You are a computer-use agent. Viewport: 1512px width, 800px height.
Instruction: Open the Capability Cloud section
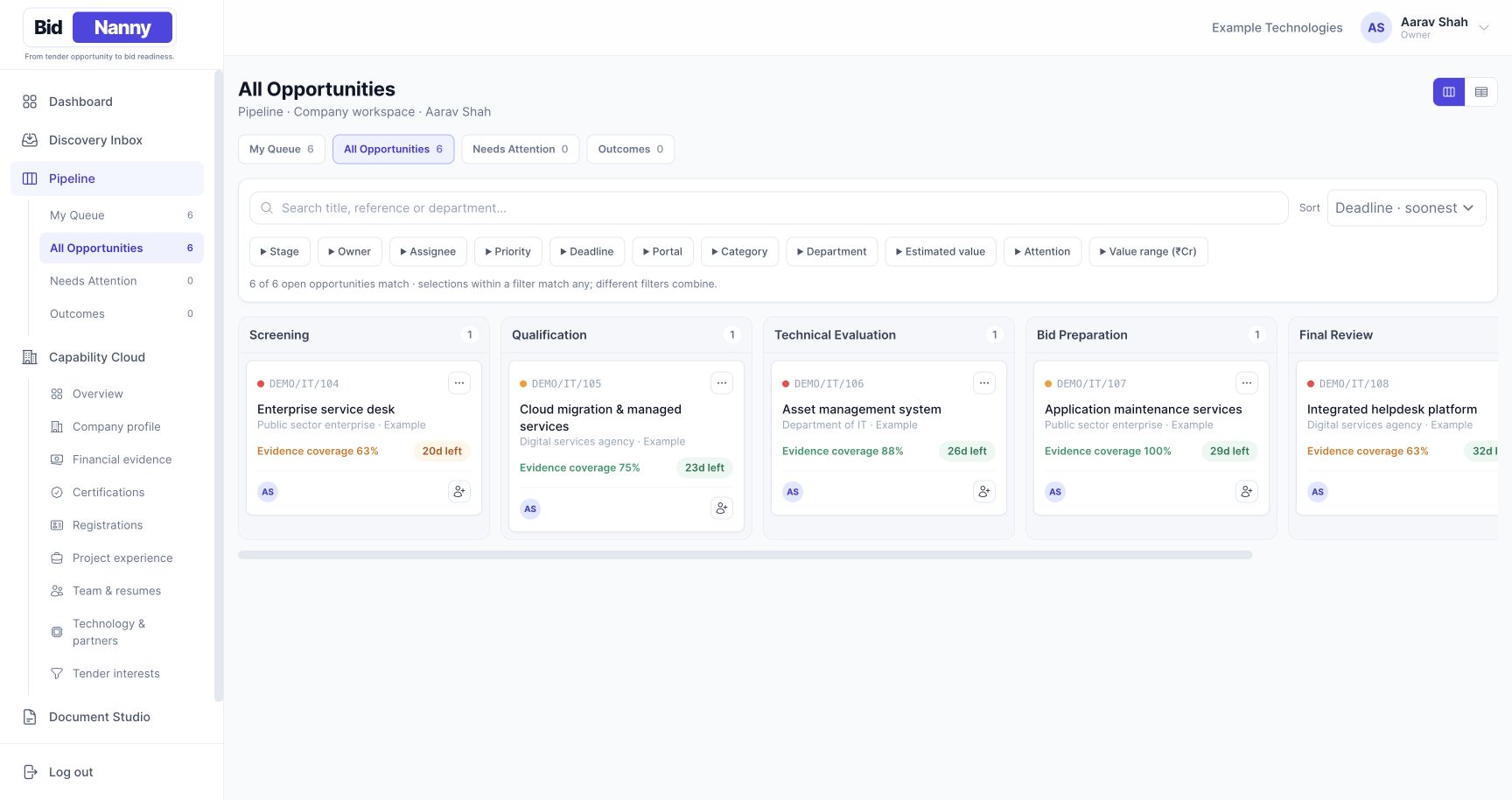(x=107, y=357)
